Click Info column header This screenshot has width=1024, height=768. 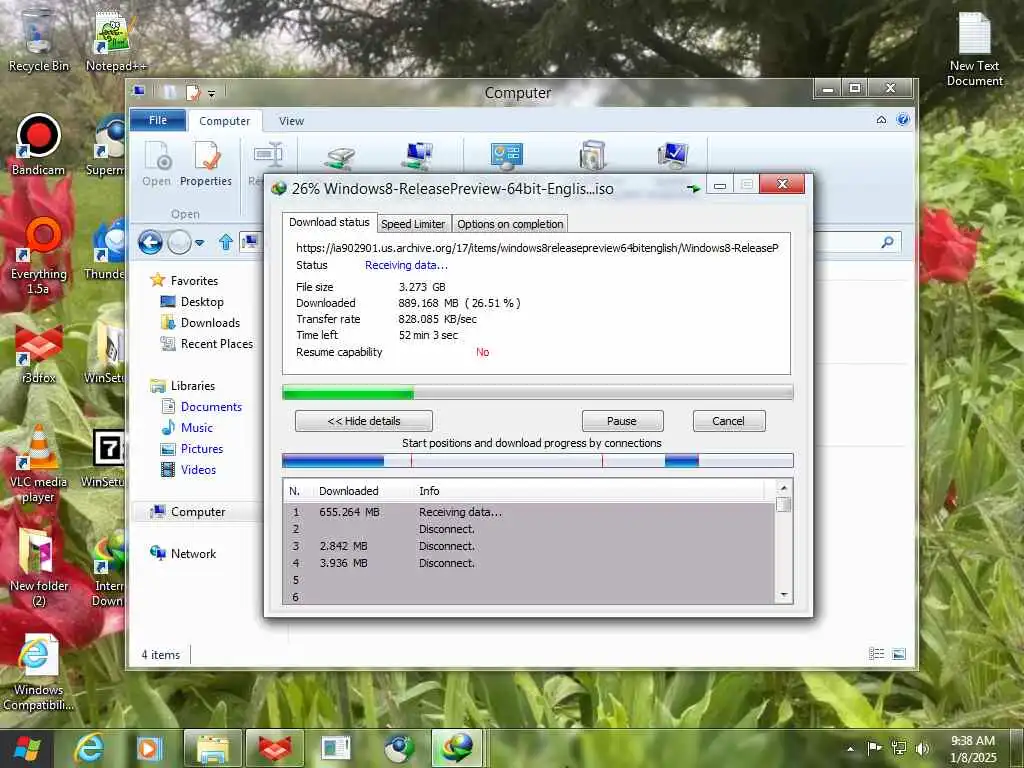(429, 490)
